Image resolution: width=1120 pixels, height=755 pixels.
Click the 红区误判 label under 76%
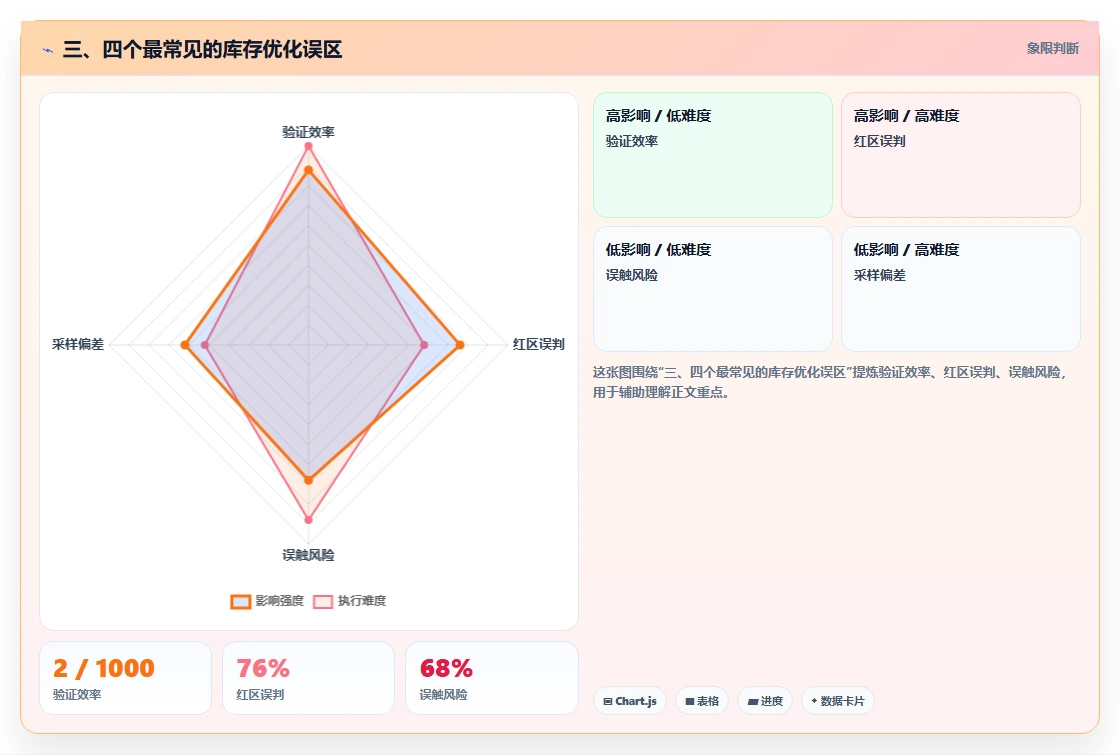coord(260,694)
